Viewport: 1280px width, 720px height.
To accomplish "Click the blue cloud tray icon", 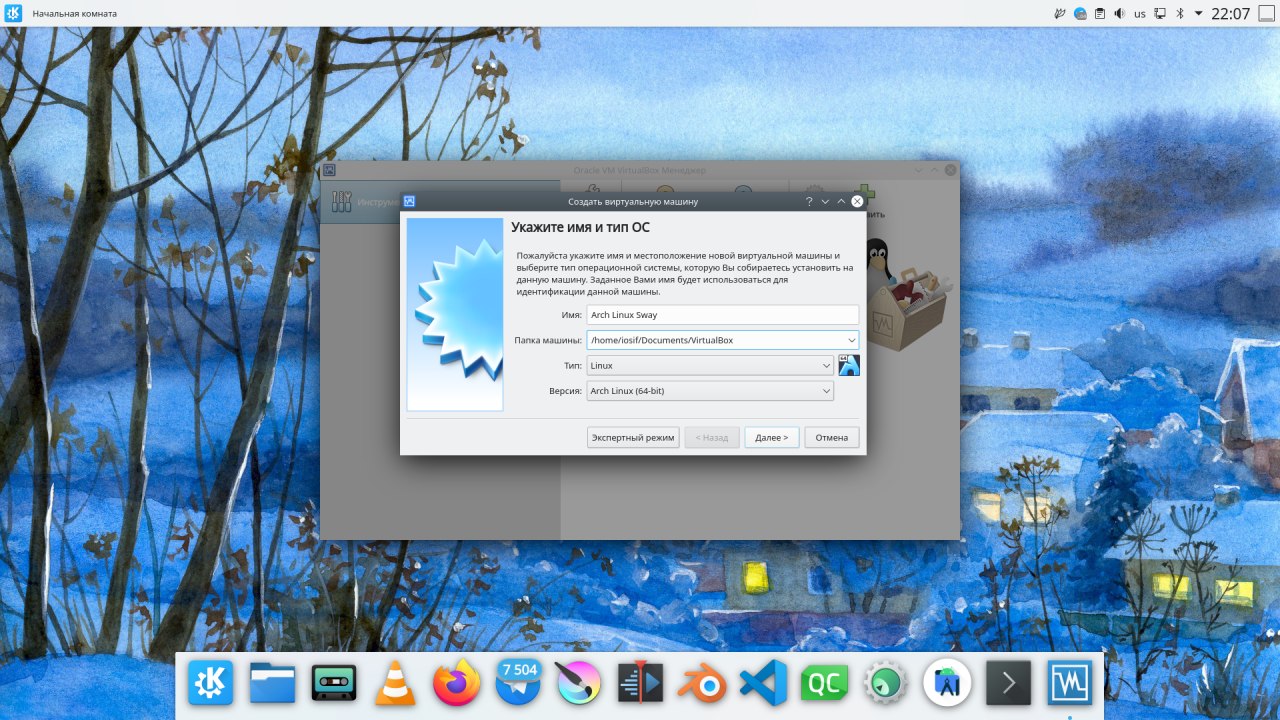I will coord(1081,14).
